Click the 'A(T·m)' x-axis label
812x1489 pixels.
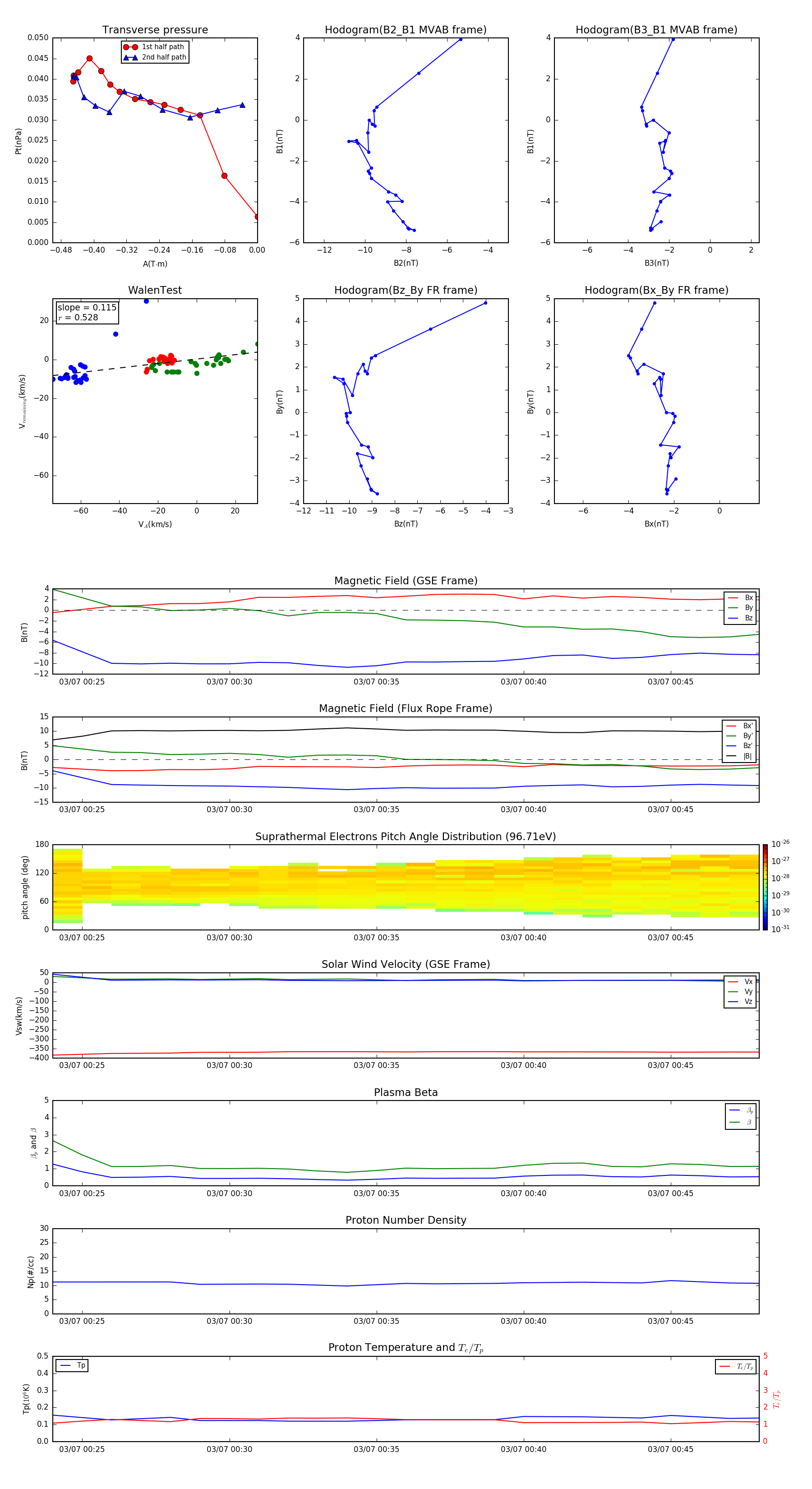click(x=155, y=264)
